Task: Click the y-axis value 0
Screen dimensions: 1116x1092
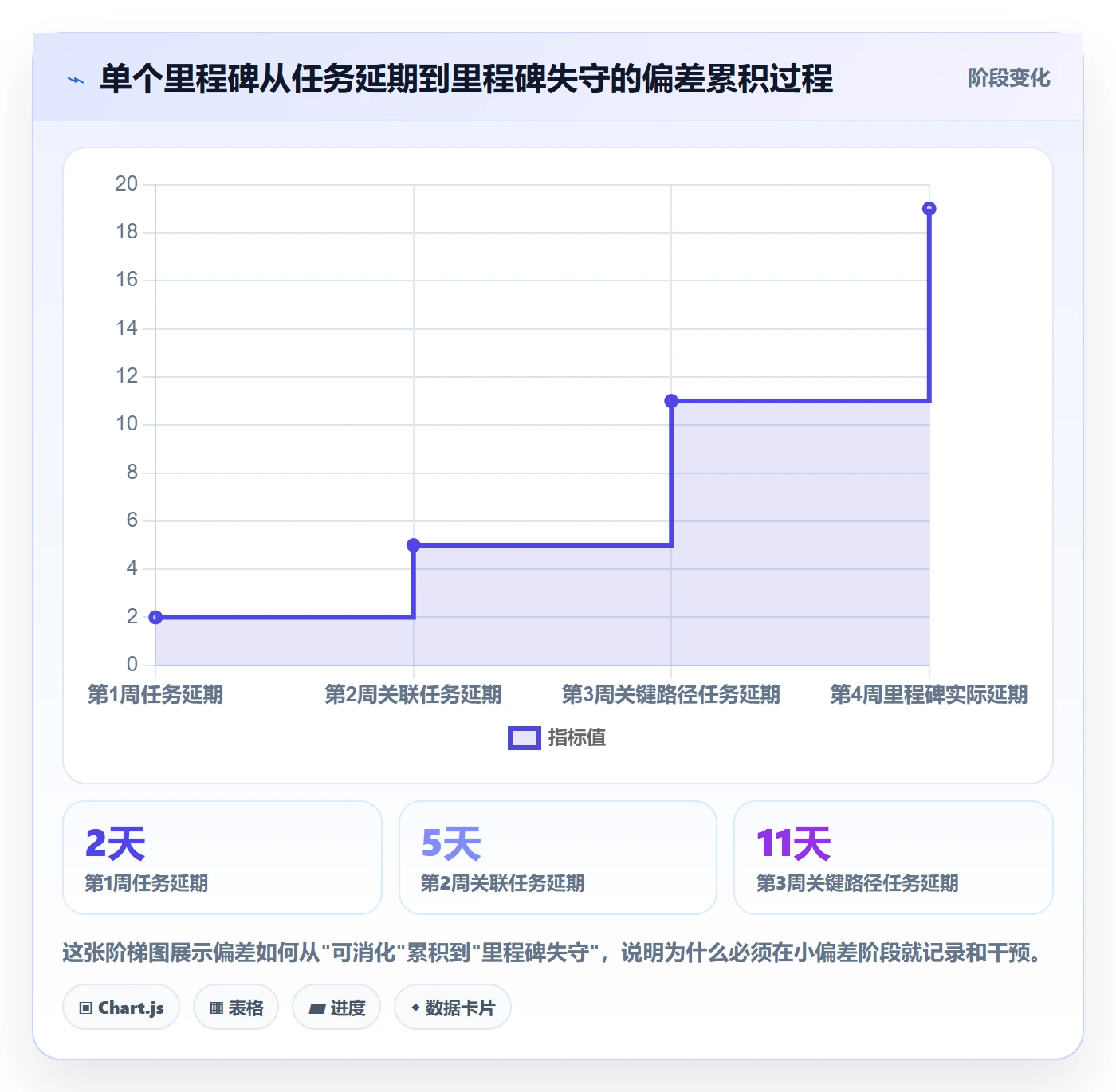Action: (132, 665)
